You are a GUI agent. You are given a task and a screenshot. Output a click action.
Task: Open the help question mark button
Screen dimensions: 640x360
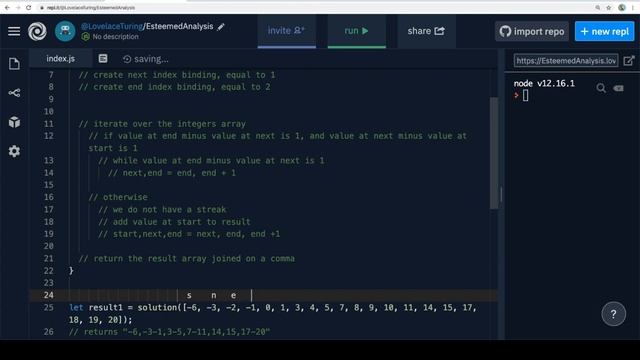pyautogui.click(x=613, y=314)
